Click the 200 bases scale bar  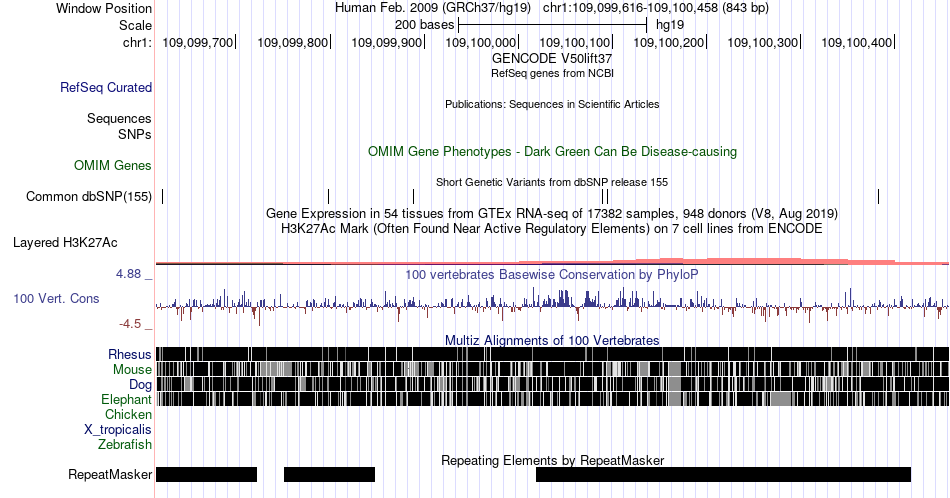[x=553, y=25]
